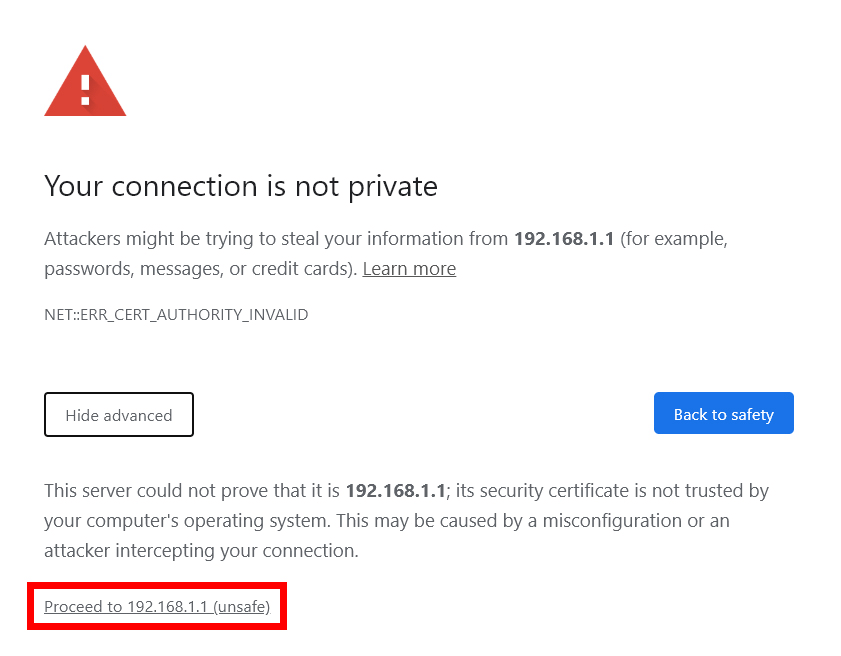Click the "(for example," text

[x=674, y=239]
